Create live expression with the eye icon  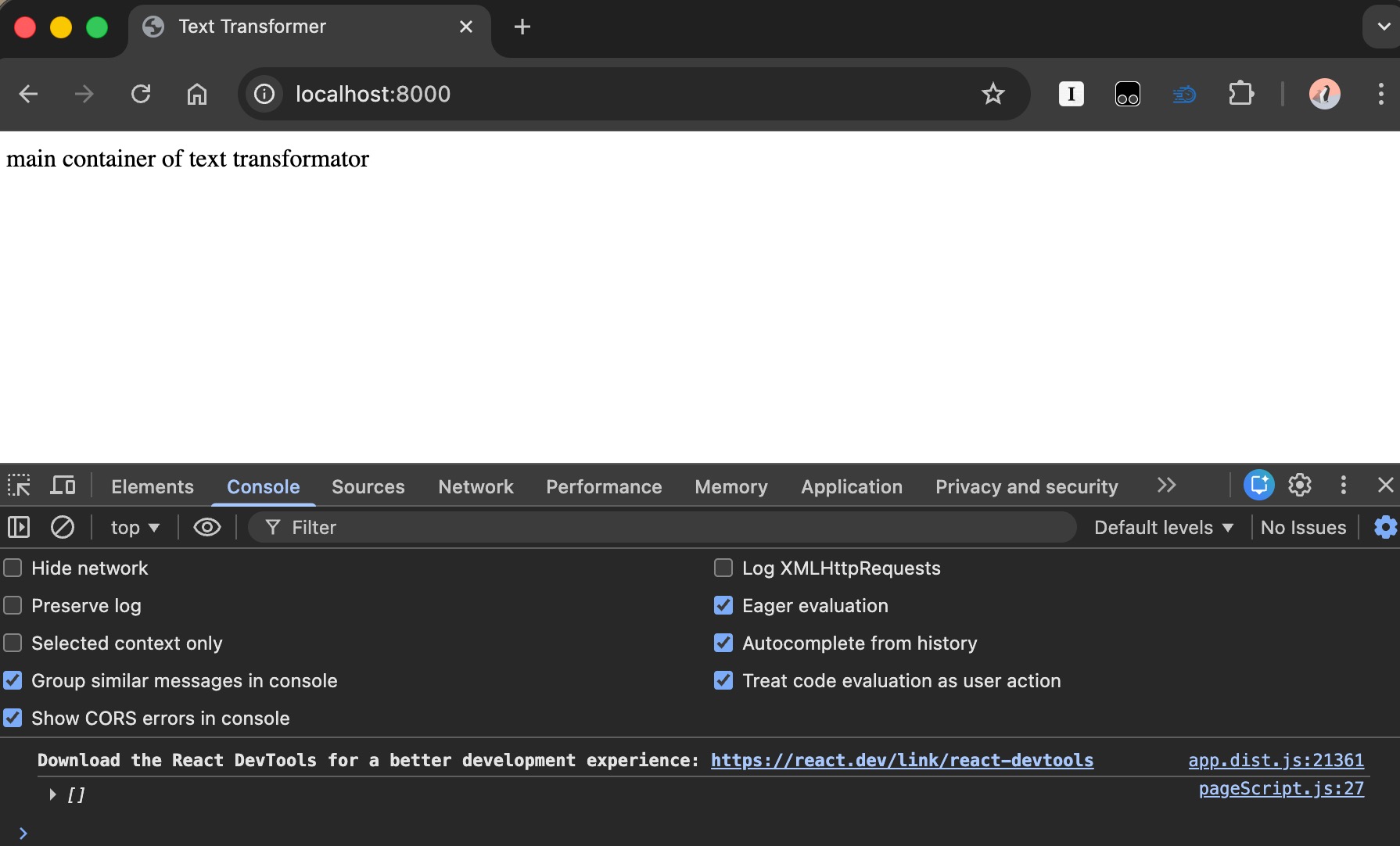206,528
